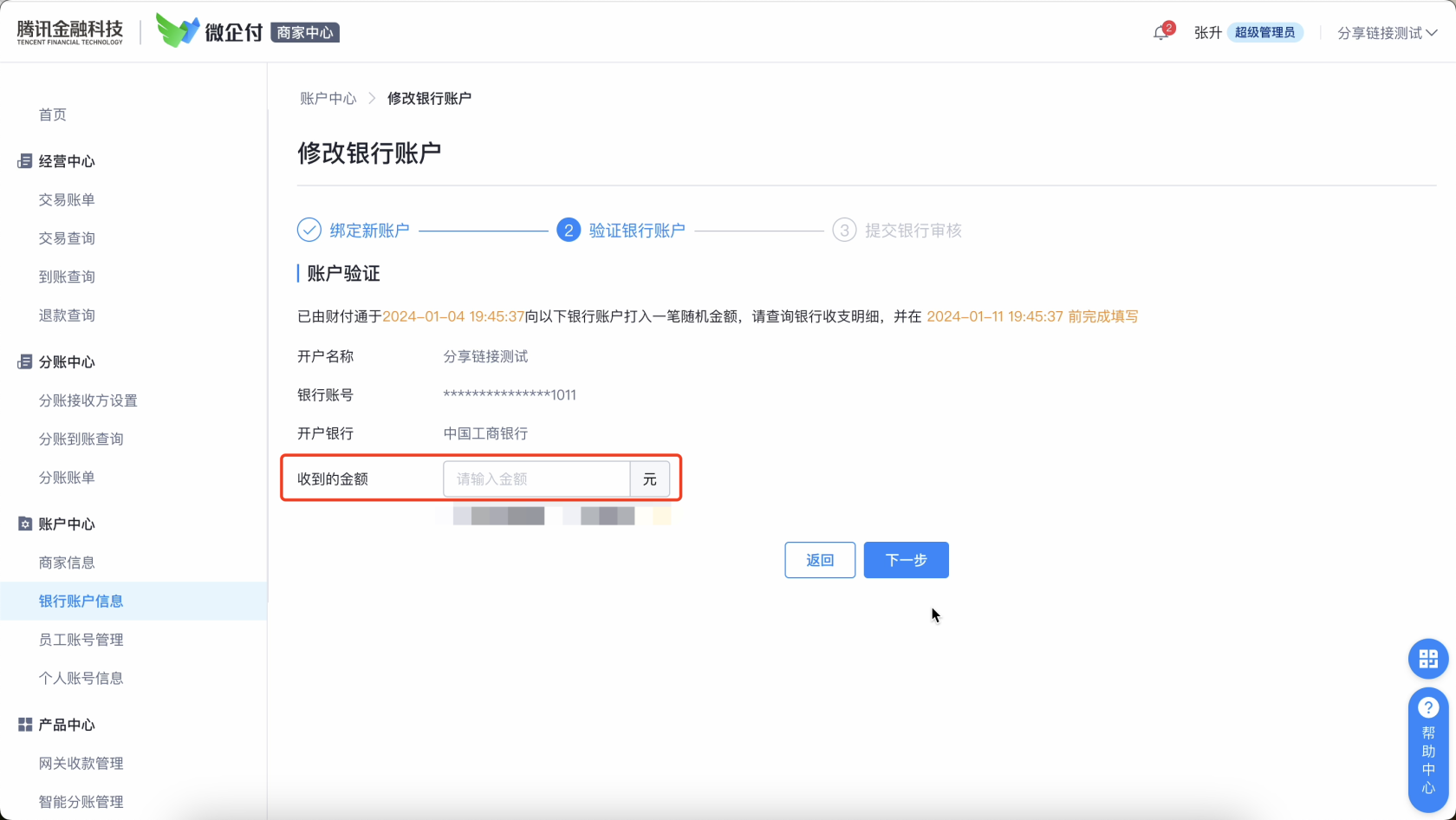Open the 帮助中心 help button
This screenshot has height=820, width=1456.
point(1428,750)
